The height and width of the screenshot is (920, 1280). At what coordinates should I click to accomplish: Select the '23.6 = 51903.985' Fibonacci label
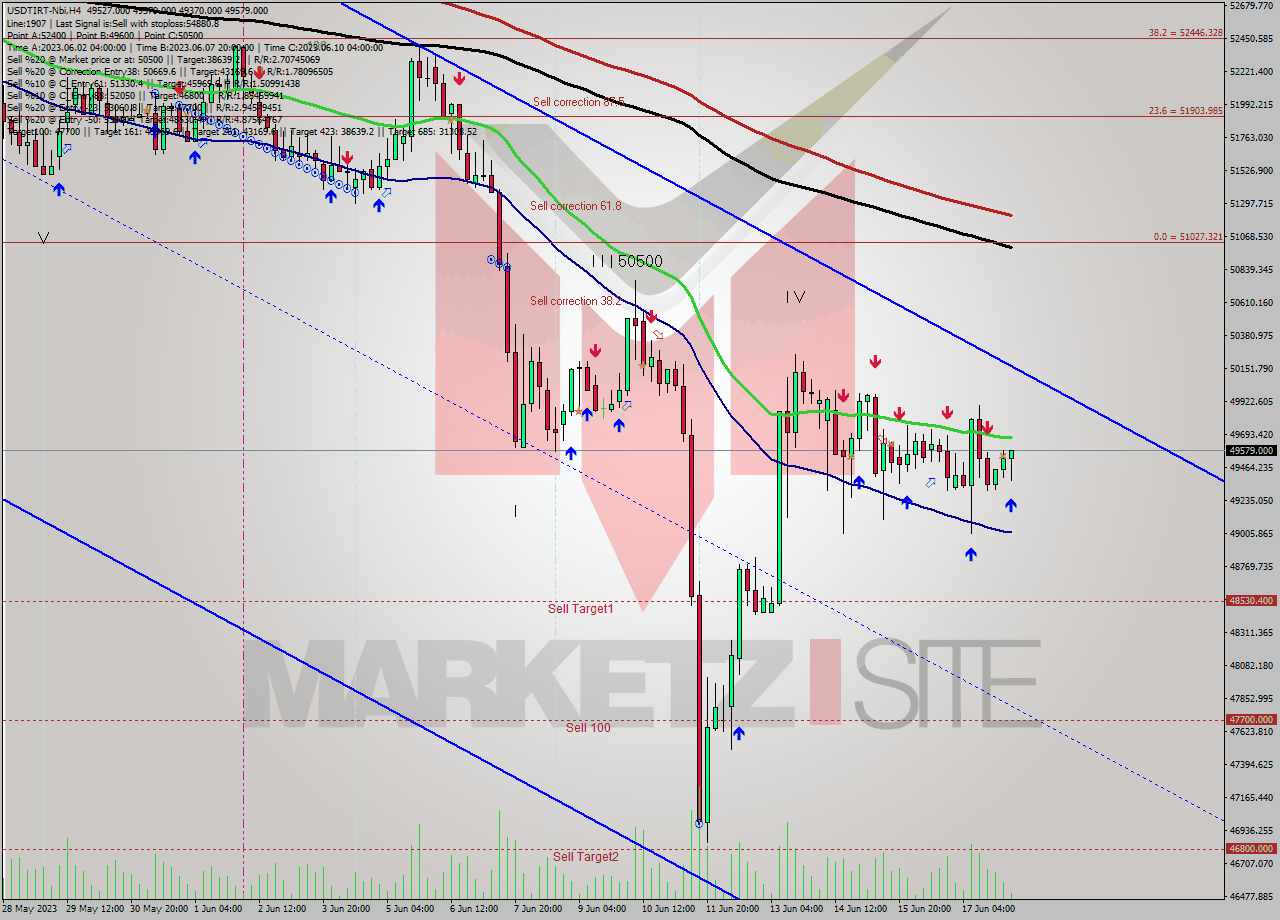[1185, 110]
